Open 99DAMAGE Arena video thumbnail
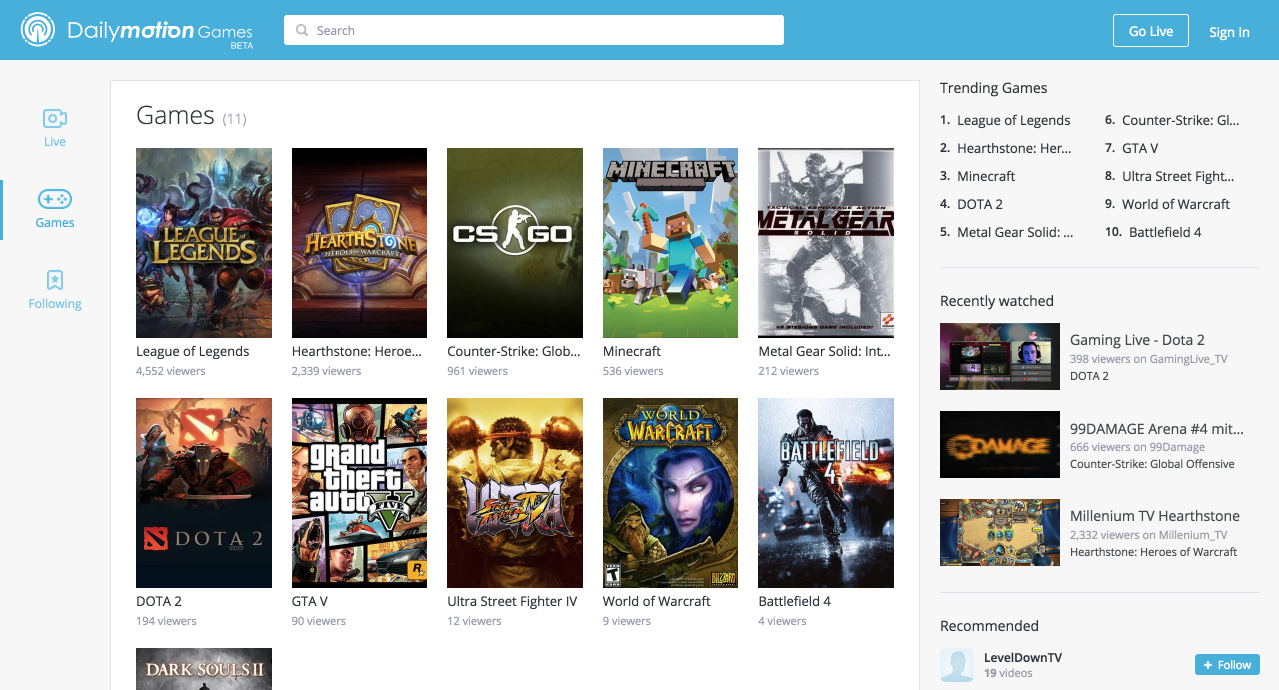The image size is (1279, 690). 1000,444
